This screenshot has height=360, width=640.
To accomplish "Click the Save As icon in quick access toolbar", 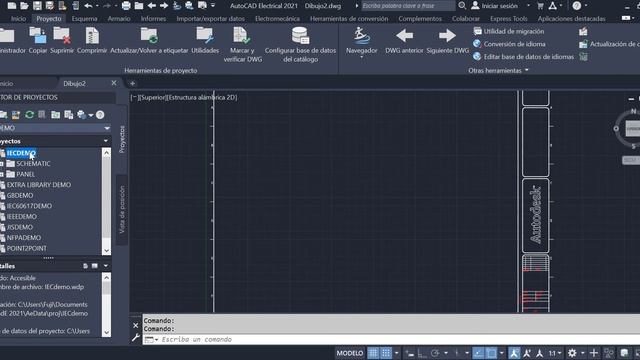I will [x=50, y=6].
